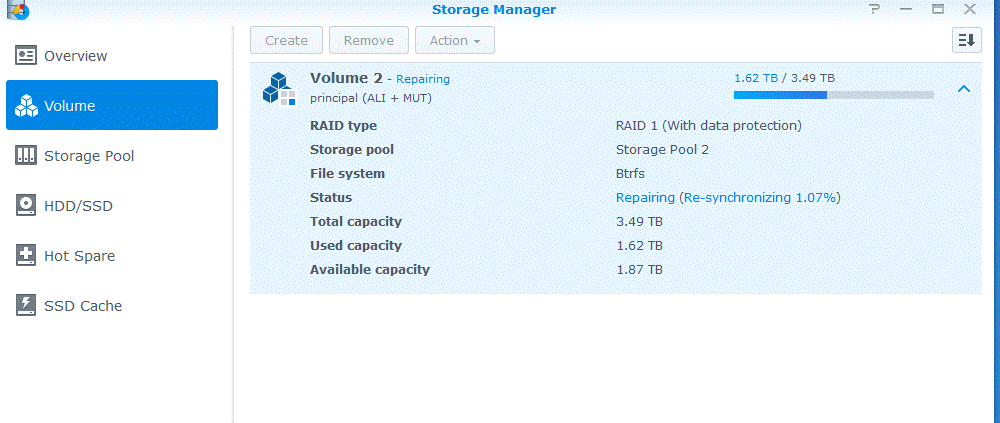Click the Repairing link beside the Volume 2 title
Viewport: 1000px width, 423px height.
click(x=423, y=79)
